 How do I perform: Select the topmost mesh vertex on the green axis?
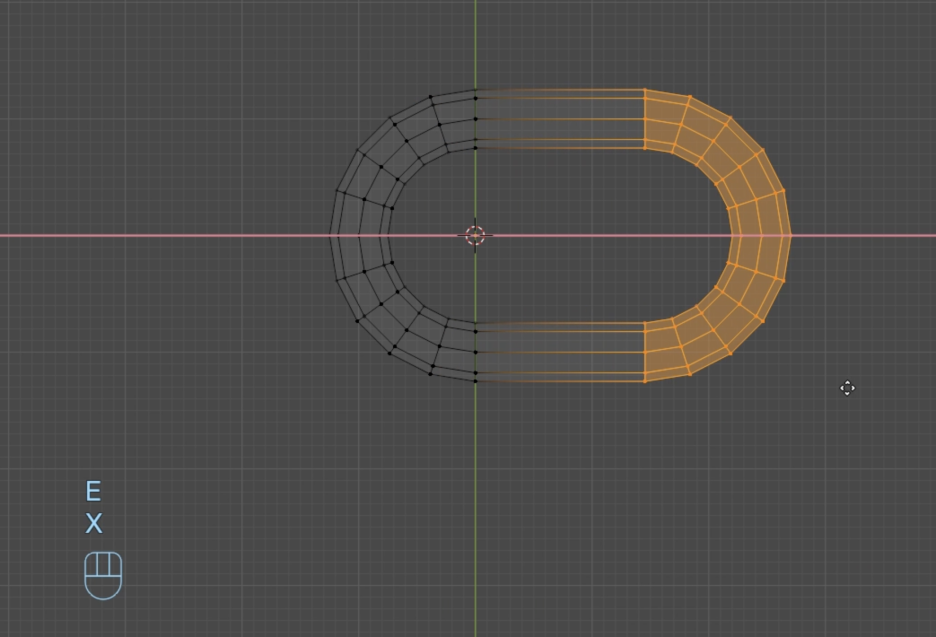(476, 91)
